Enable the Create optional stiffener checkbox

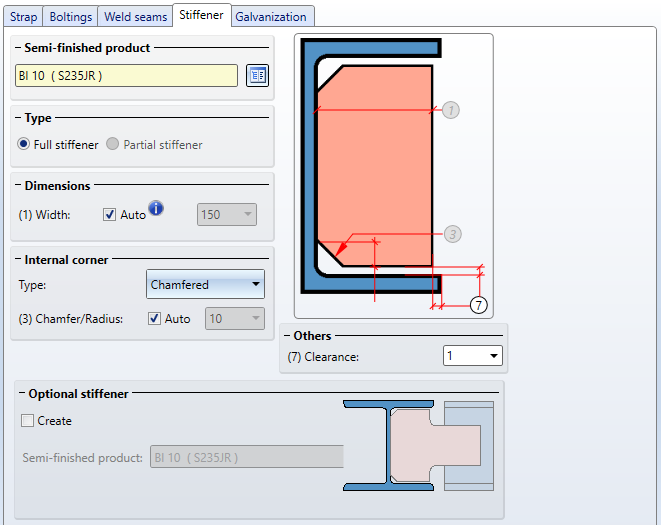click(27, 420)
